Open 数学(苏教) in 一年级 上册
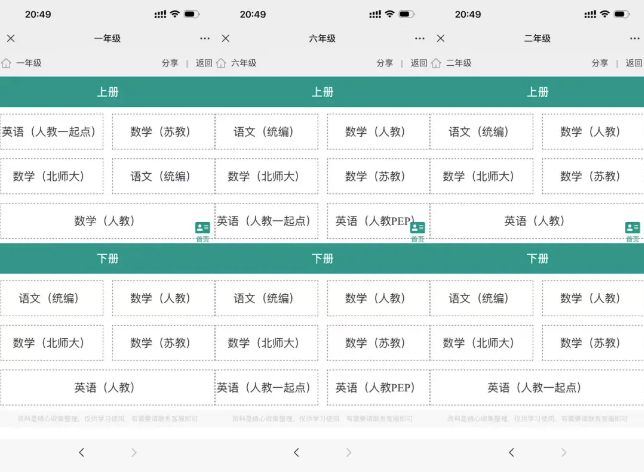Viewport: 644px width, 472px height. 163,131
